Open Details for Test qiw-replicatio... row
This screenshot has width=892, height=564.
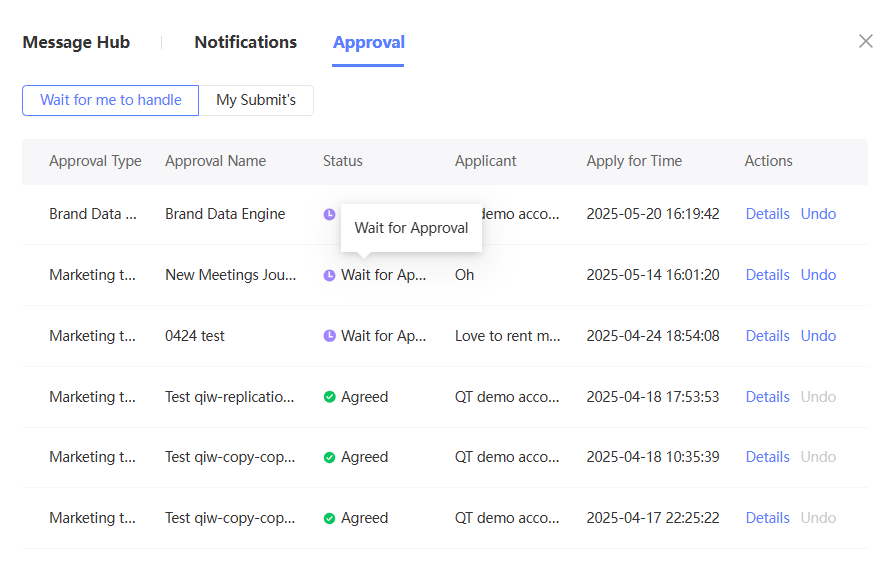pos(767,397)
